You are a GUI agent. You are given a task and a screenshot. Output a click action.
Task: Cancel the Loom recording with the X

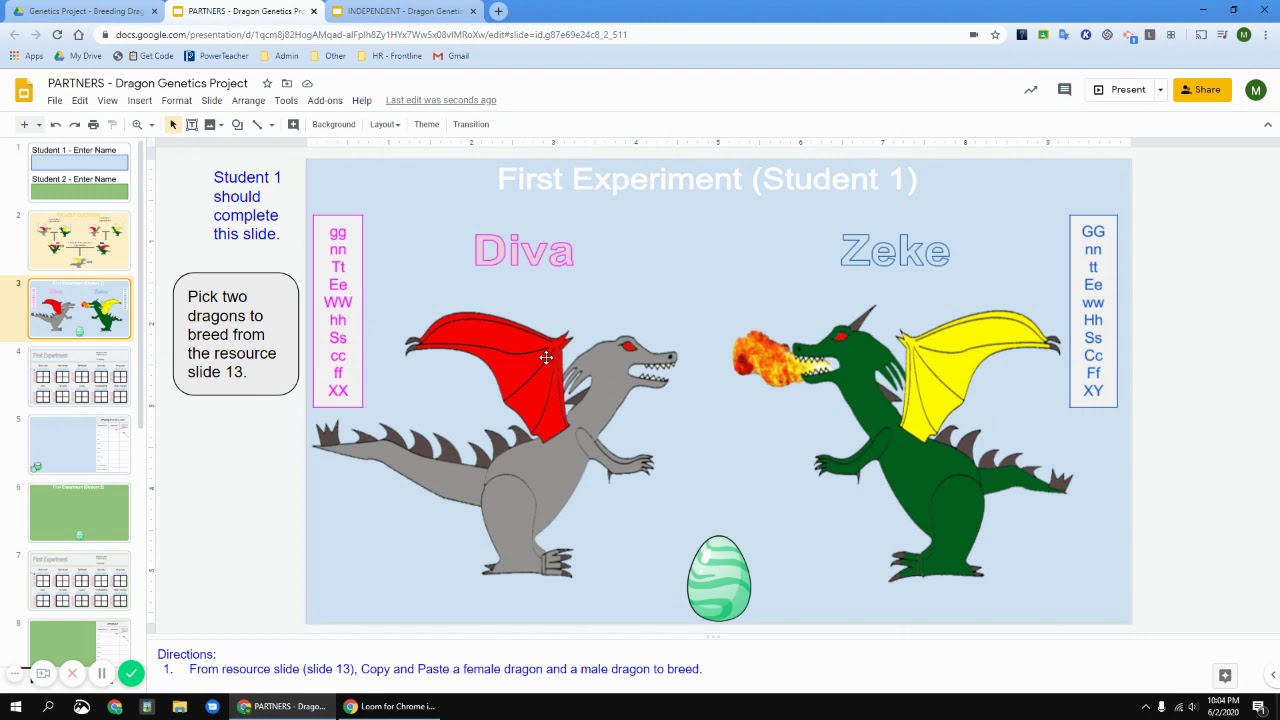point(72,674)
